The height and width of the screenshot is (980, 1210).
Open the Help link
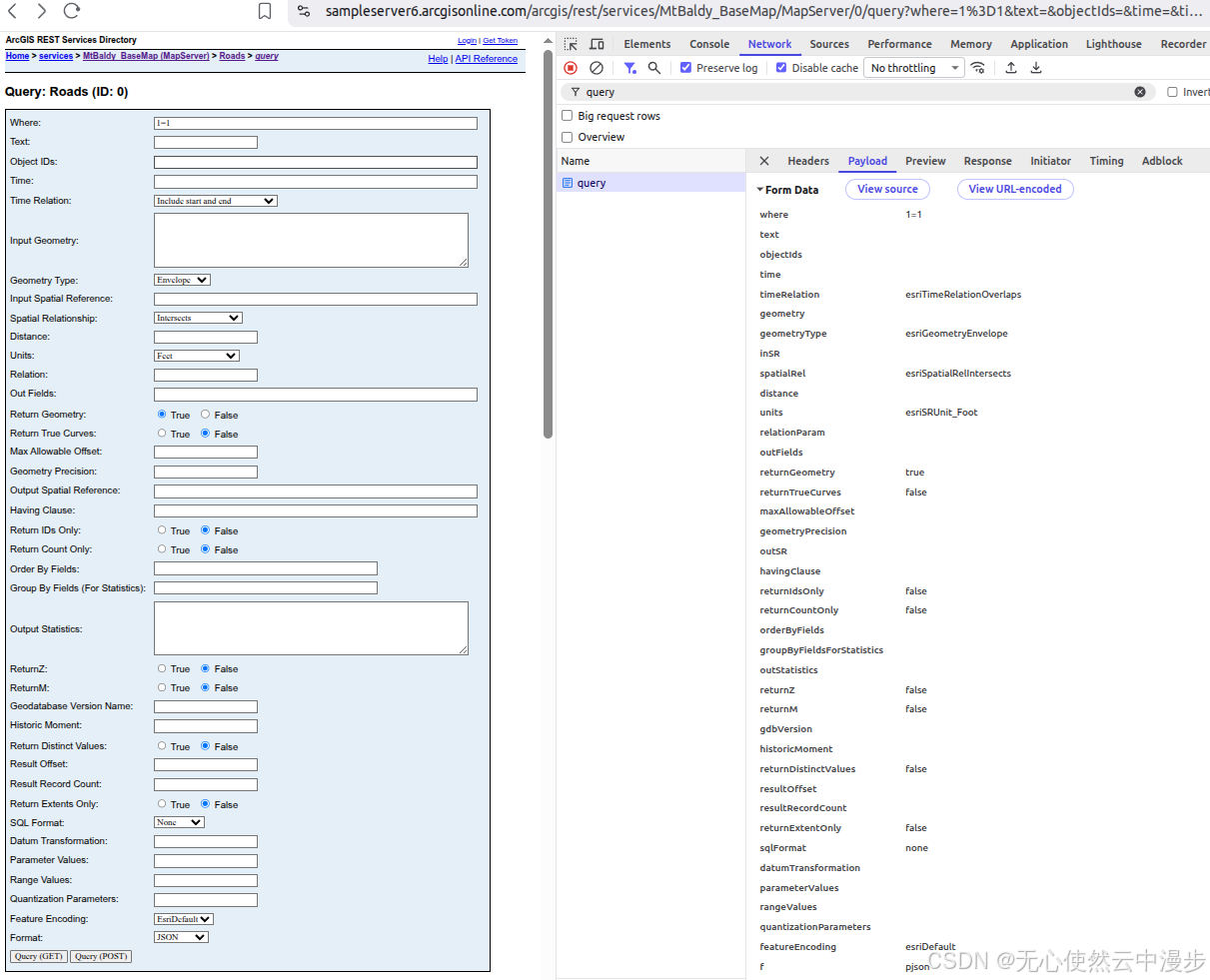[x=438, y=59]
